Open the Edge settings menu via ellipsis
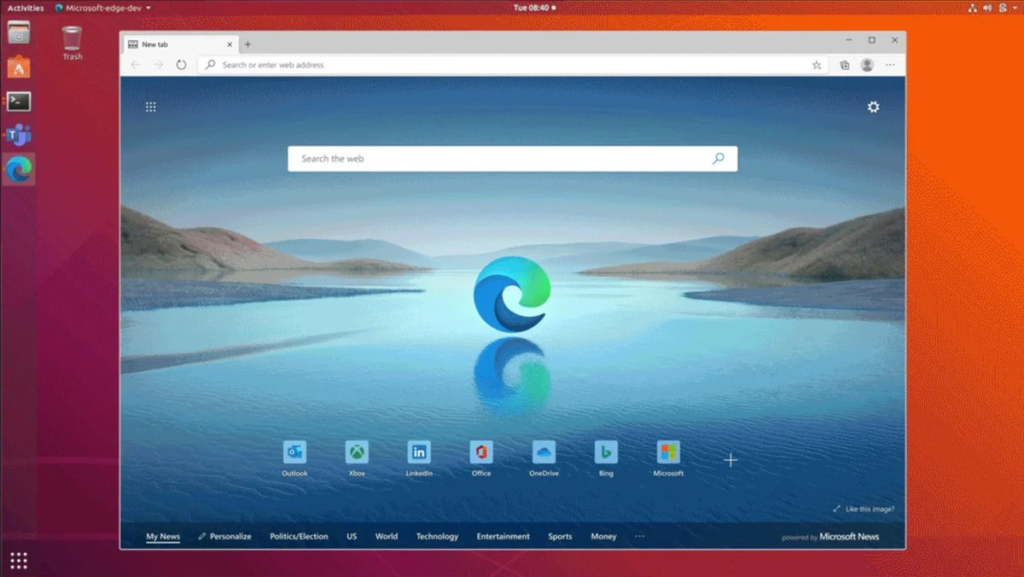The height and width of the screenshot is (577, 1024). click(x=890, y=64)
